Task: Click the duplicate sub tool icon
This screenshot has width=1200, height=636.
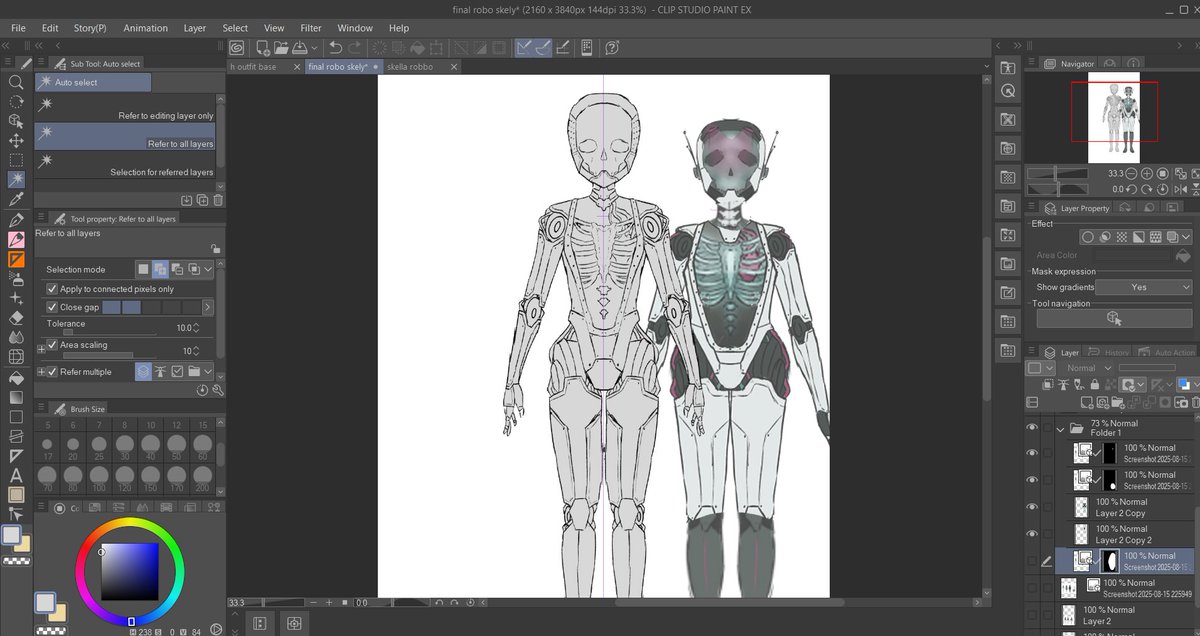Action: [x=202, y=200]
